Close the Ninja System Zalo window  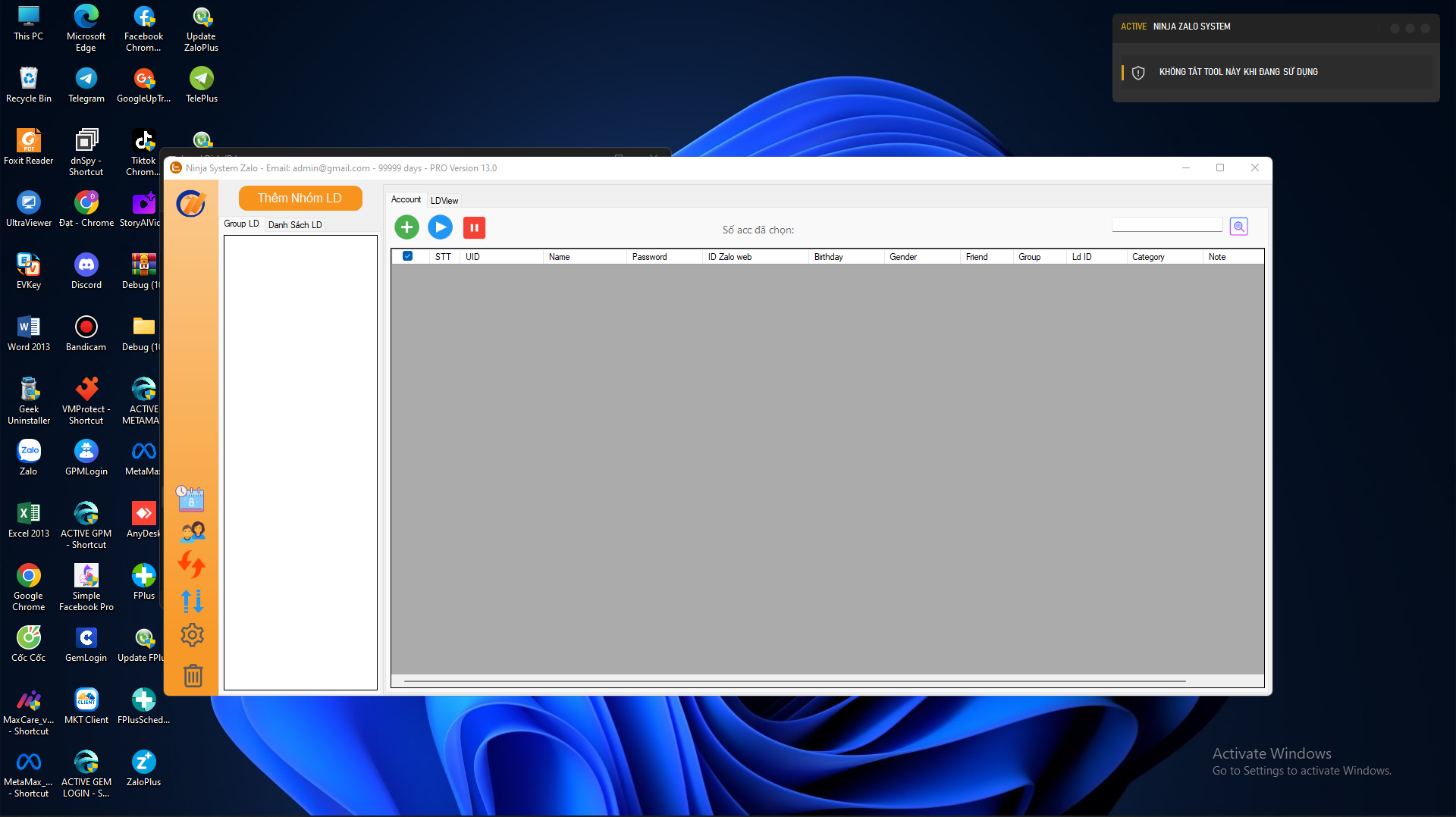pyautogui.click(x=1255, y=167)
